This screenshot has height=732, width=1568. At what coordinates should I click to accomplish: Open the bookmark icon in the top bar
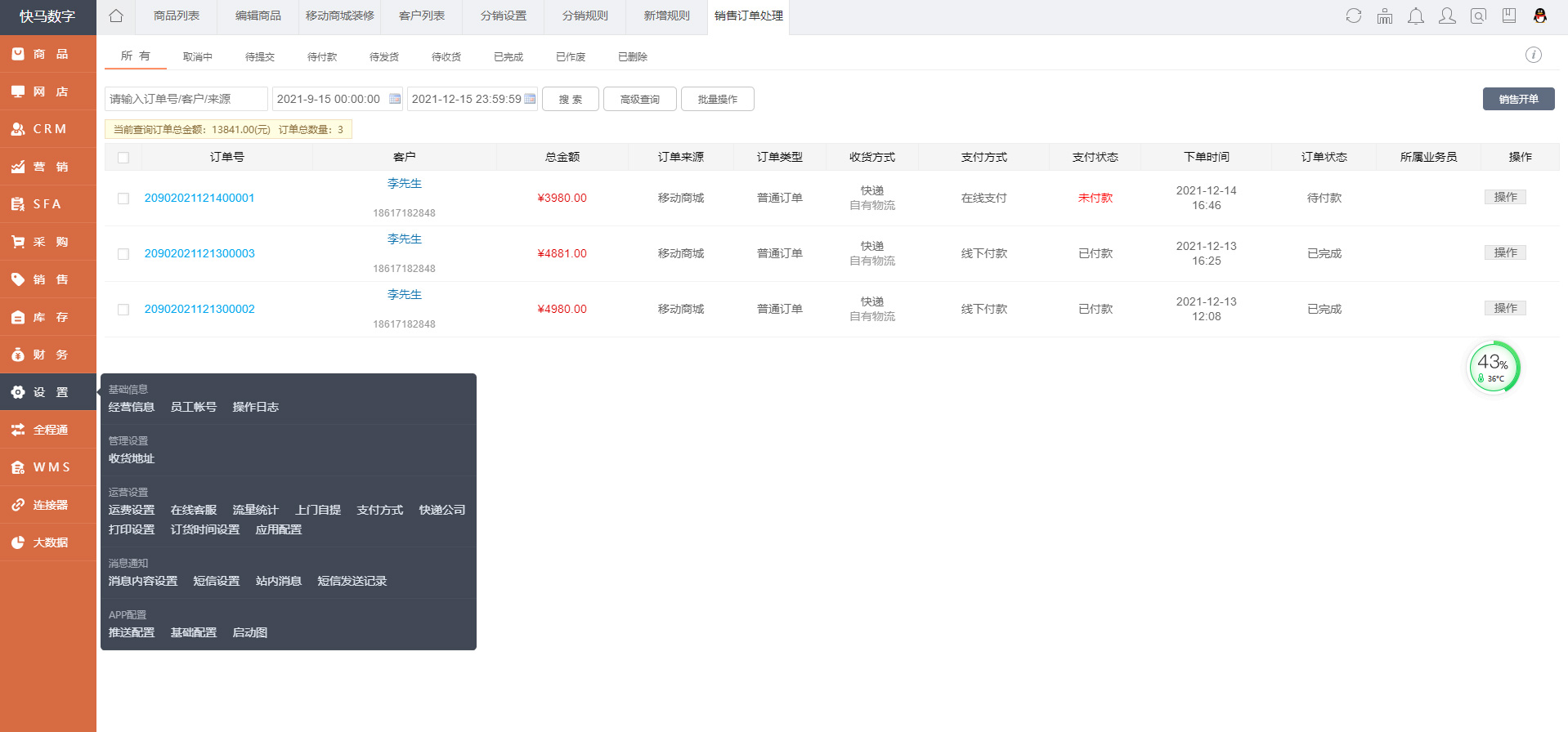coord(1509,16)
